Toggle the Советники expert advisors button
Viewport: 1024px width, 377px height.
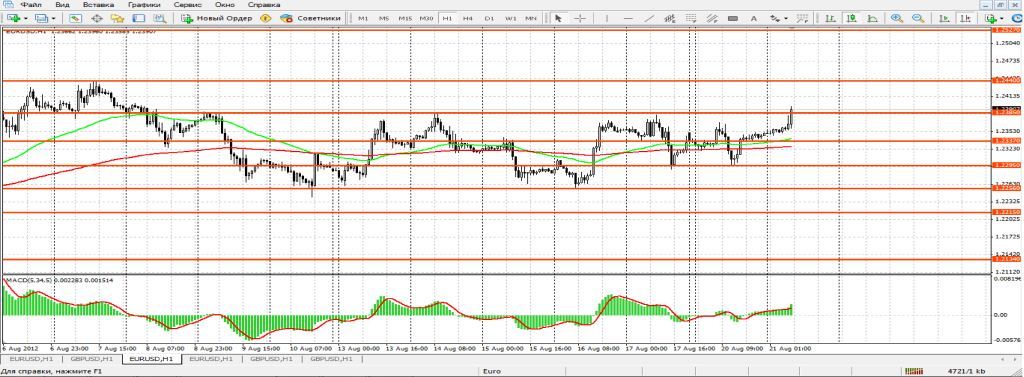point(310,18)
